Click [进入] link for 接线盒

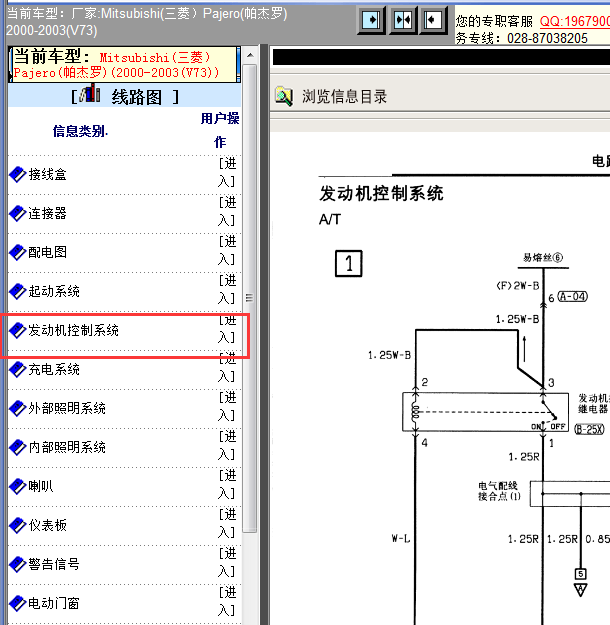[x=228, y=173]
